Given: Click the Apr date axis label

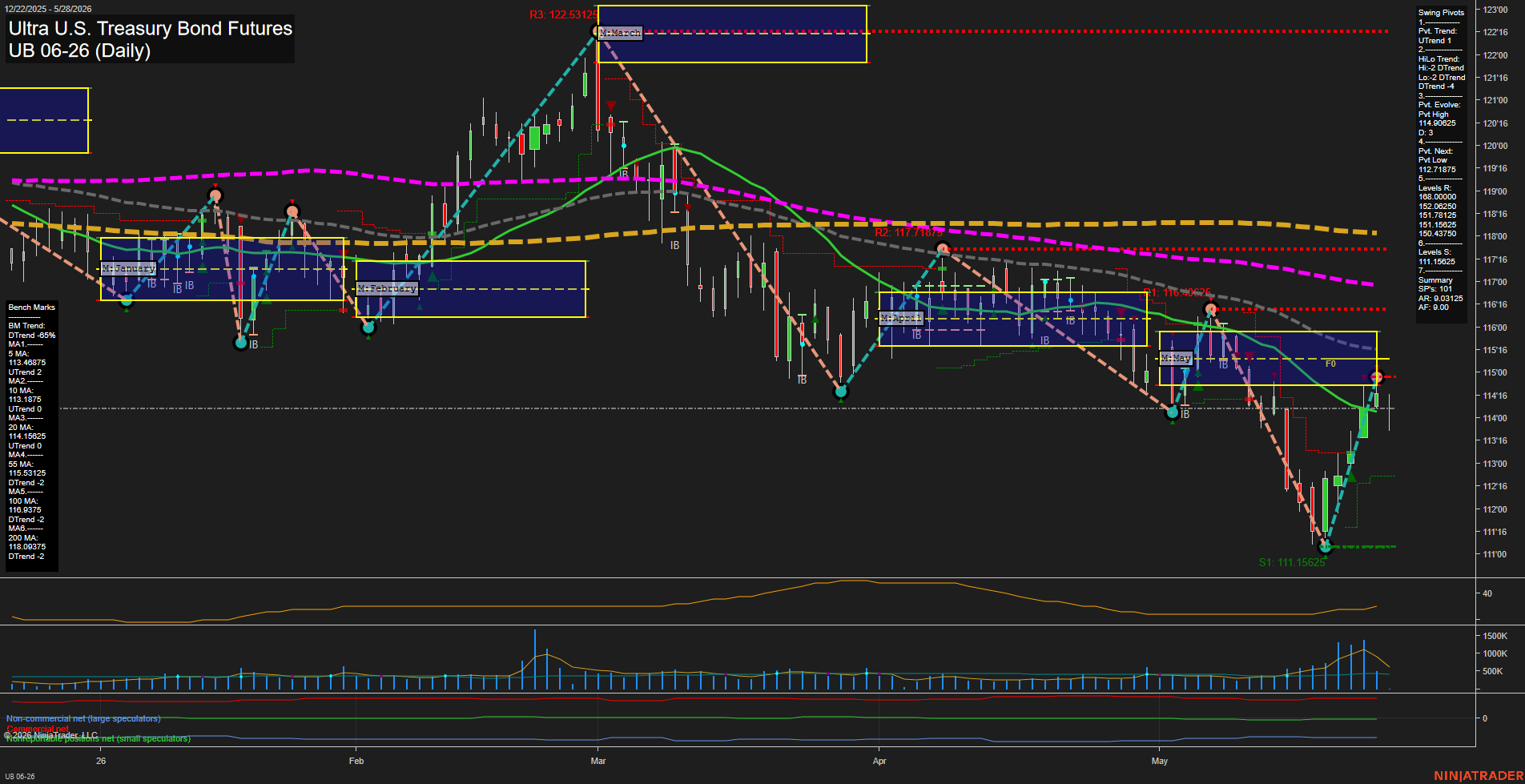Looking at the screenshot, I should click(879, 761).
